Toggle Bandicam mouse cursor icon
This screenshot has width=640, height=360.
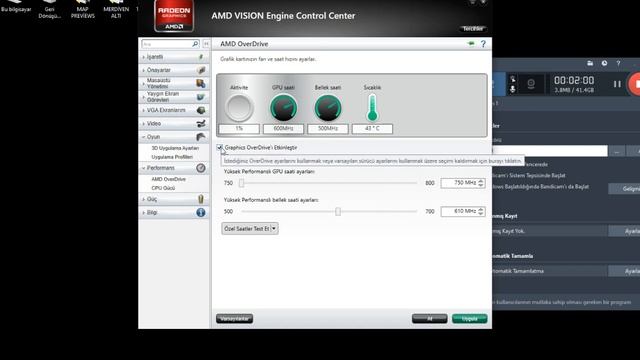click(x=513, y=79)
